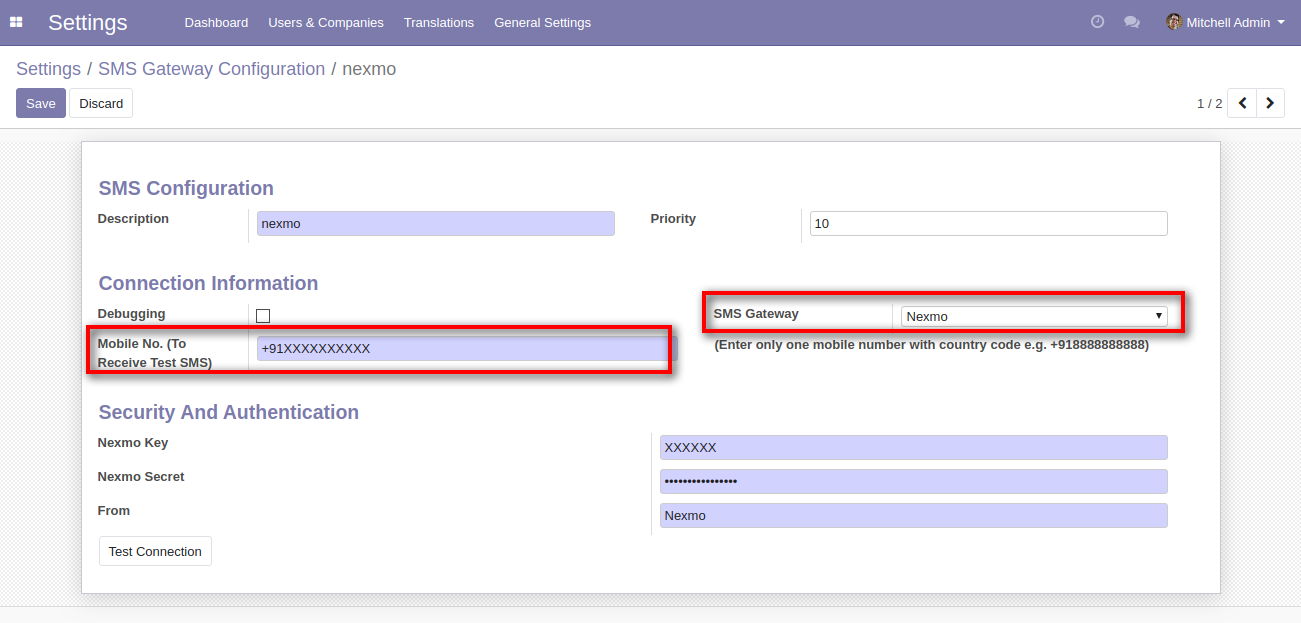1301x623 pixels.
Task: Click the Settings app title
Action: click(88, 22)
